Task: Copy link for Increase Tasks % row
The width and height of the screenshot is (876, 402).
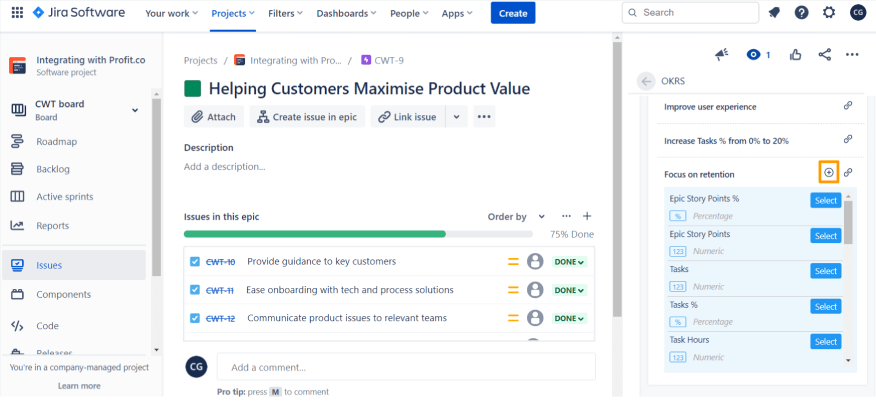Action: point(848,140)
